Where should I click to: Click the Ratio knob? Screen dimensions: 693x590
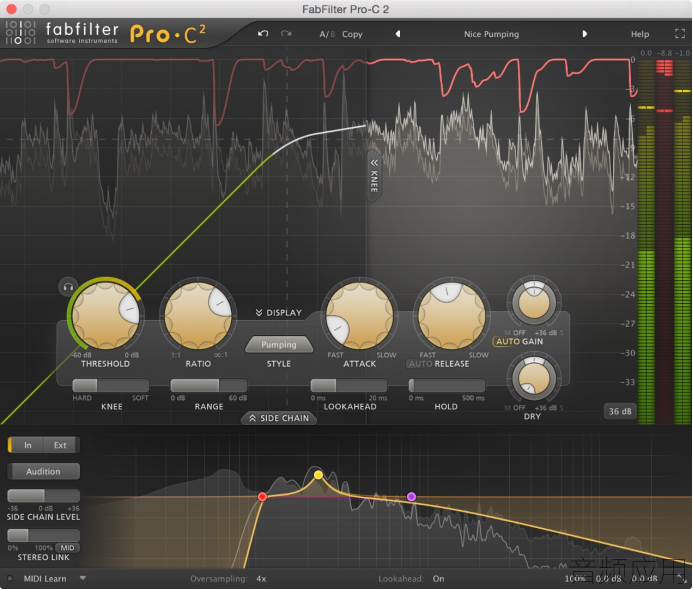[198, 316]
